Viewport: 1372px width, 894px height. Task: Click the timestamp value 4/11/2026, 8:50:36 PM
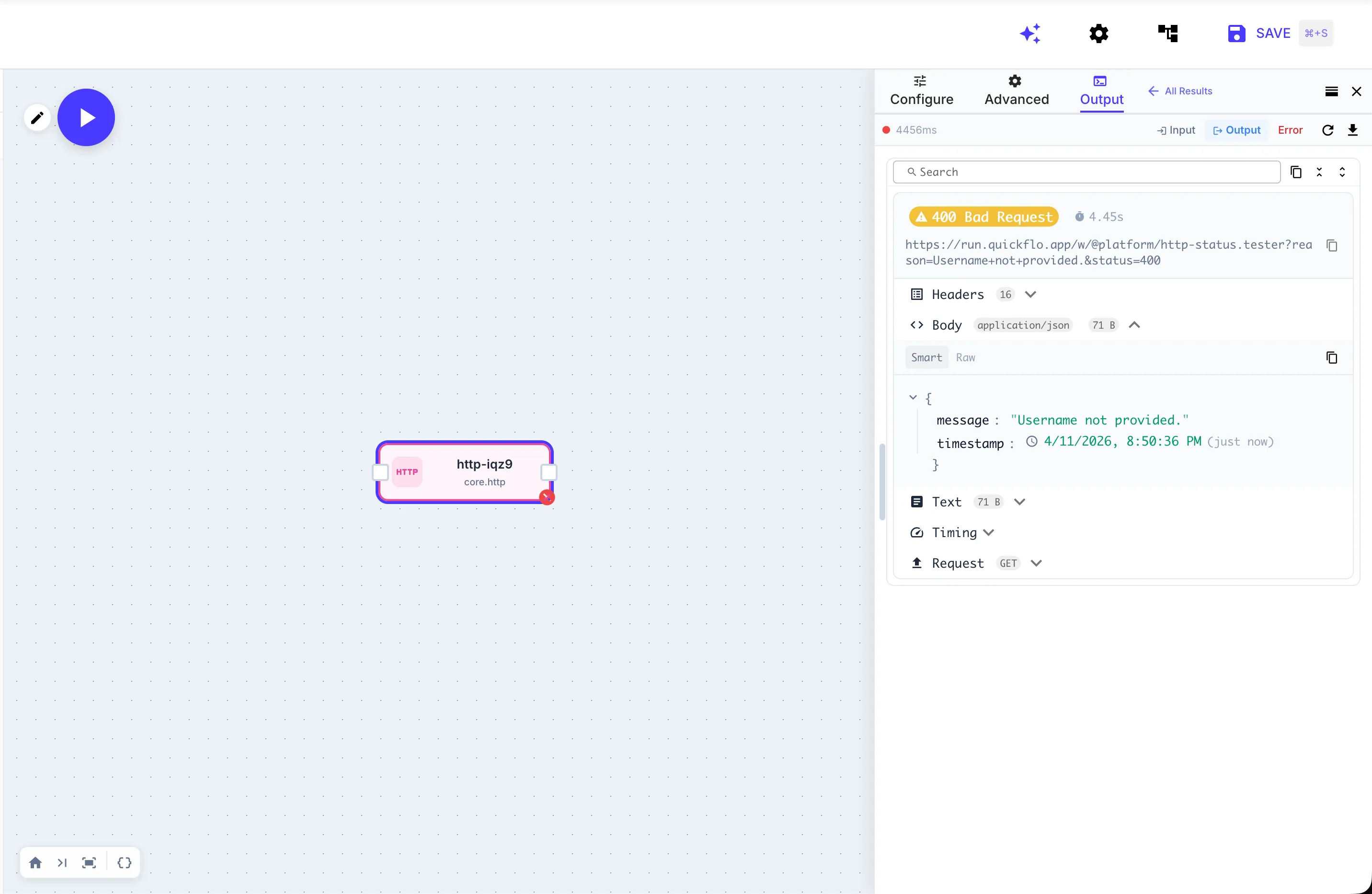point(1122,442)
